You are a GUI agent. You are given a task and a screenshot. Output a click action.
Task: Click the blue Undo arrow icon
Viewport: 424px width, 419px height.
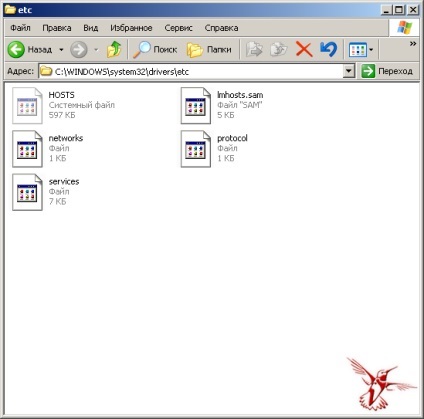[328, 50]
